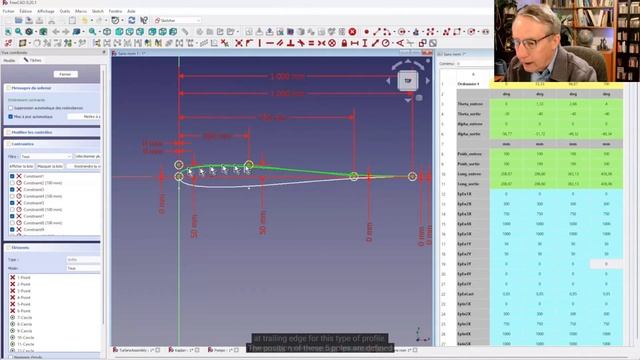The height and width of the screenshot is (360, 640).
Task: Collapse the 'Messages du solveur' section
Action: pos(52,88)
